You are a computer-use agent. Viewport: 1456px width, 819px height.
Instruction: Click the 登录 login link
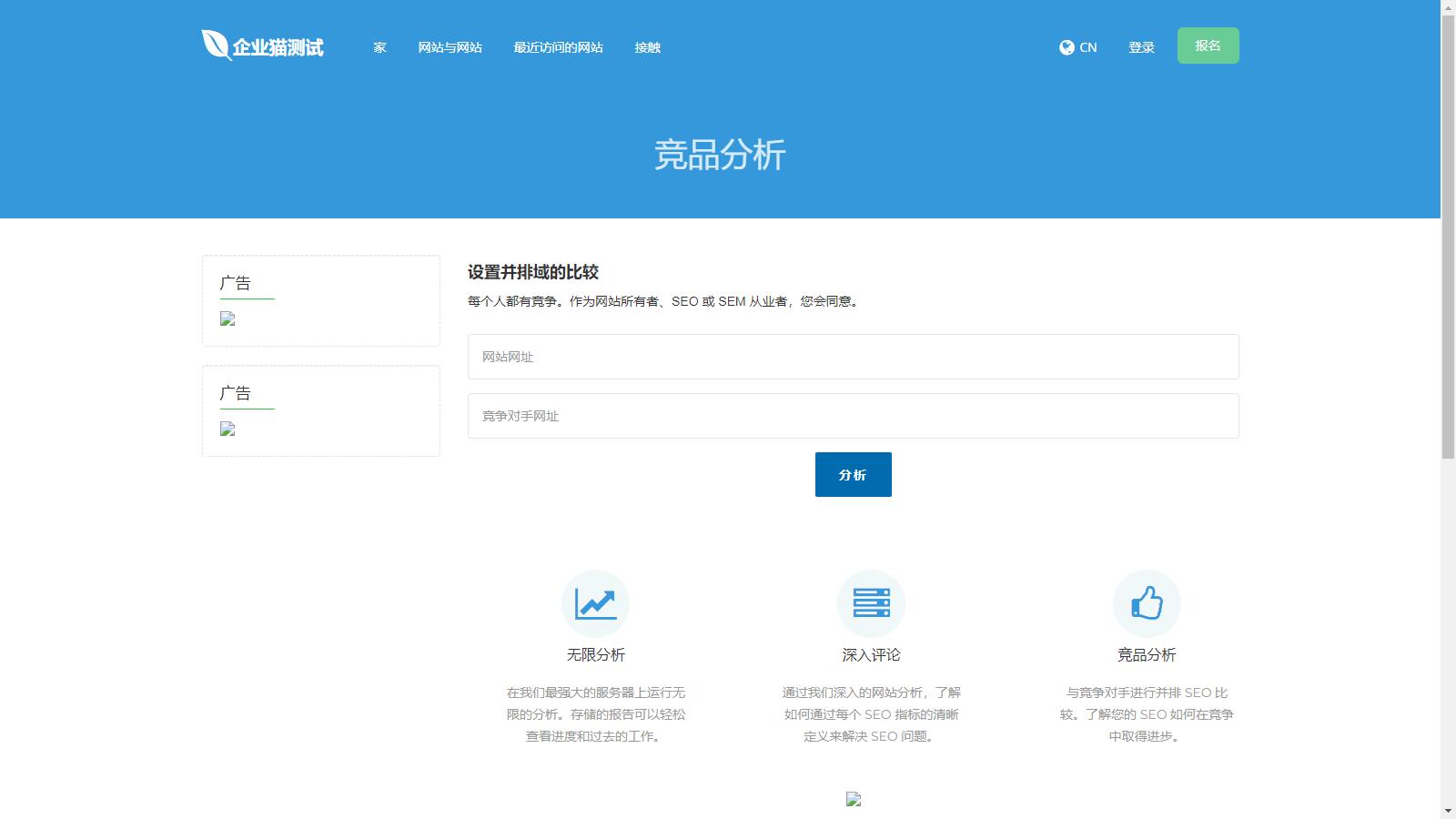(x=1141, y=47)
